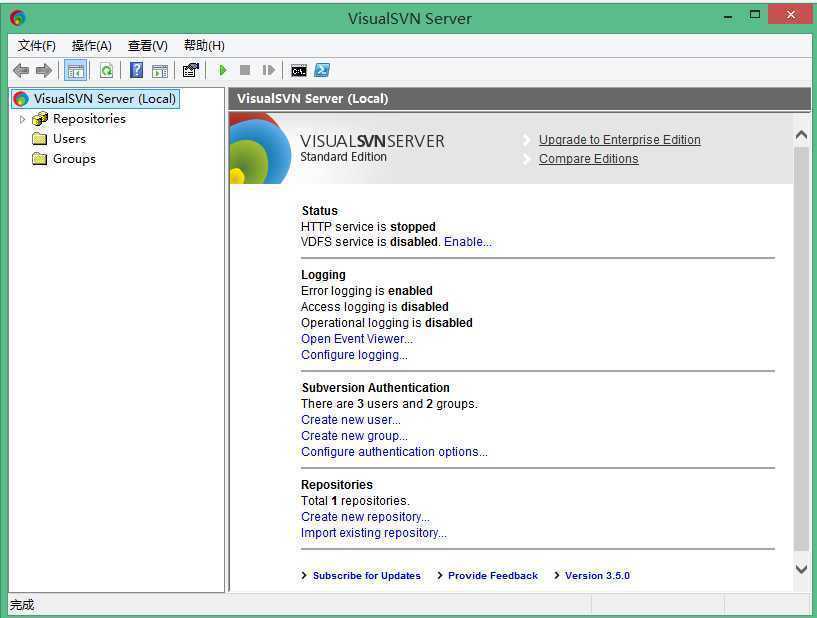The height and width of the screenshot is (618, 817).
Task: Click the Compare Editions link
Action: pos(588,158)
